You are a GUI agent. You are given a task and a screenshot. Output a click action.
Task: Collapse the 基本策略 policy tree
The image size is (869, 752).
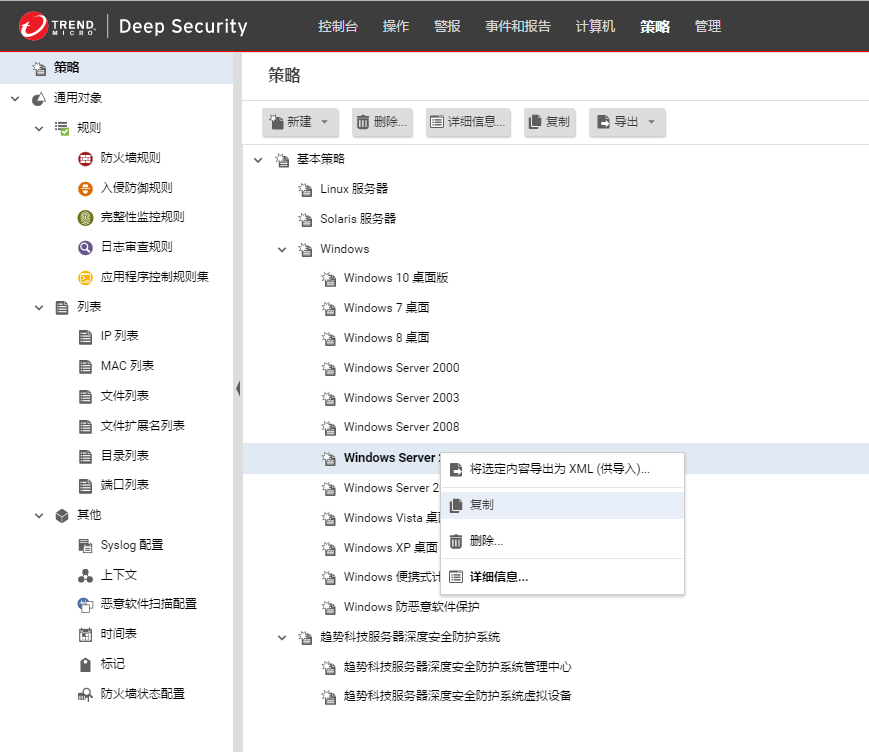pos(258,160)
